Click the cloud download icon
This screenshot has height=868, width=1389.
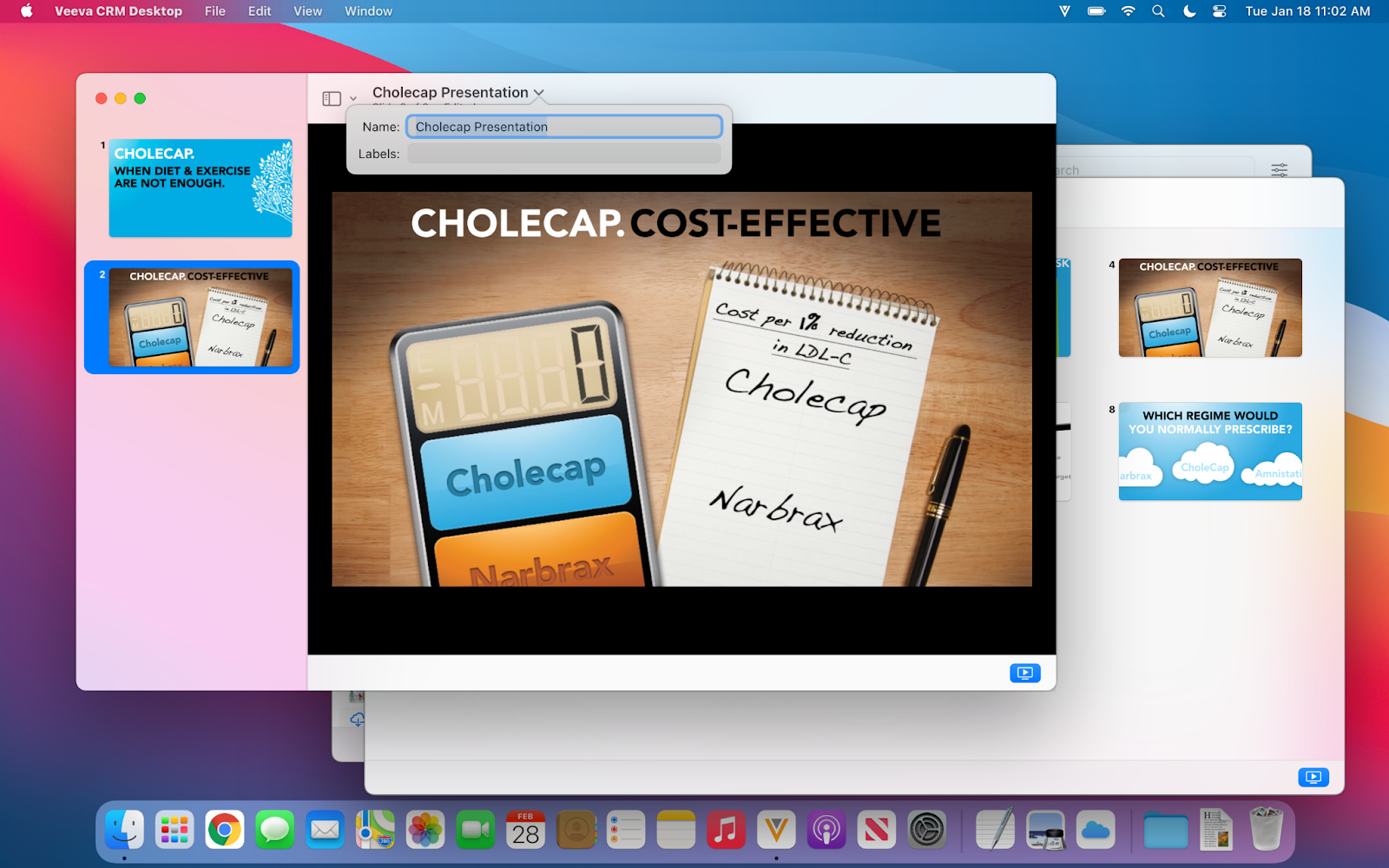pos(357,720)
